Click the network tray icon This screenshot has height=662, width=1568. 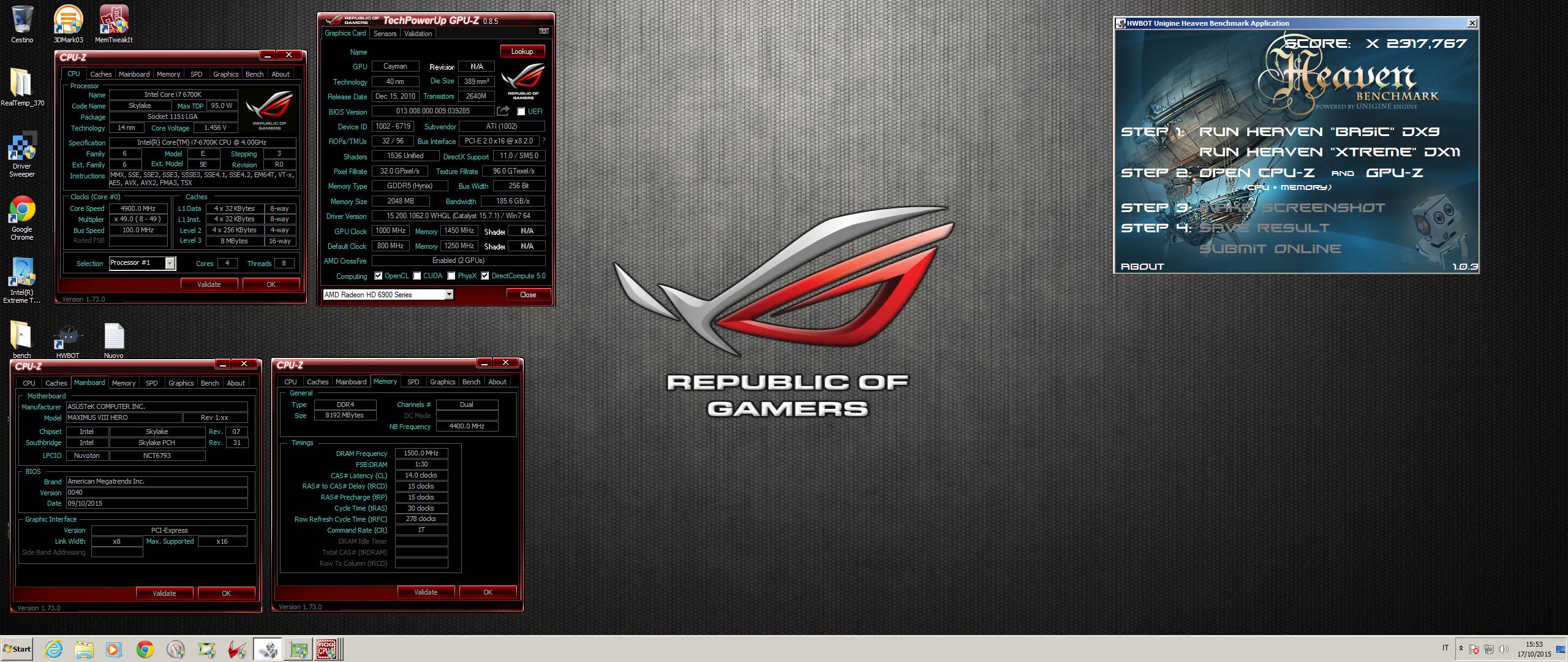(1488, 649)
